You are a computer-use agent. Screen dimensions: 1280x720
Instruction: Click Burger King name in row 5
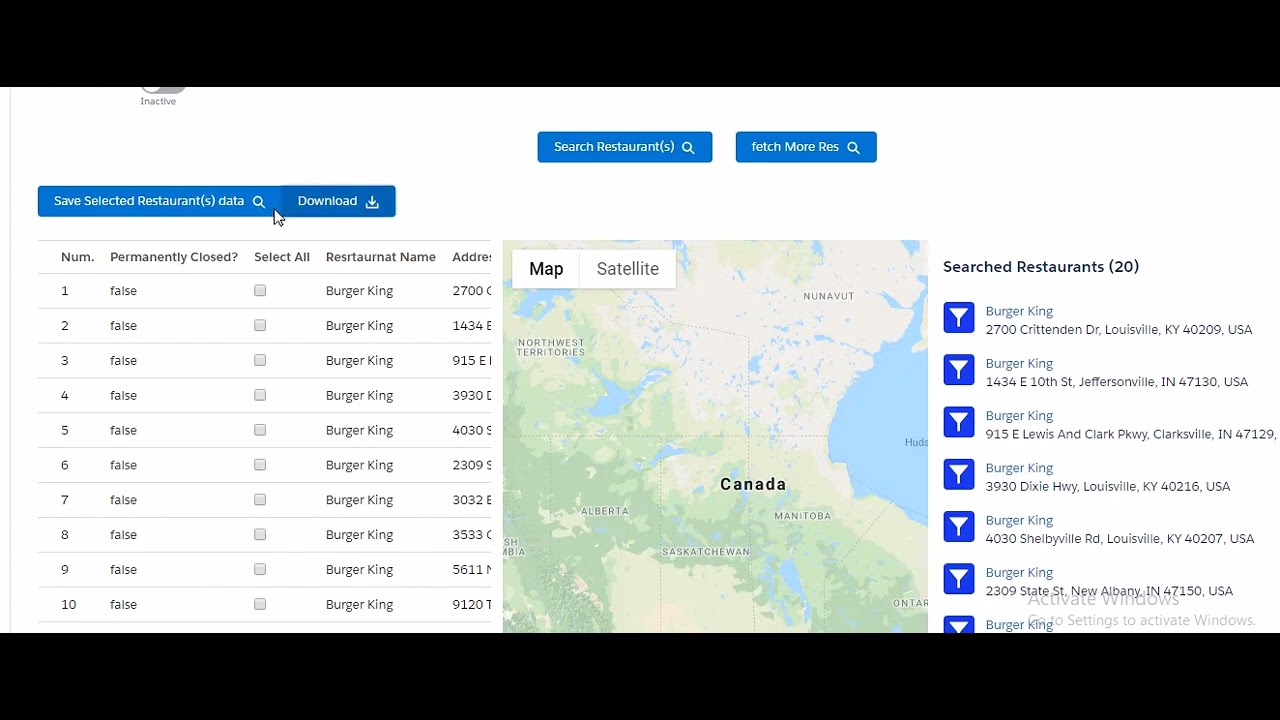pyautogui.click(x=359, y=431)
